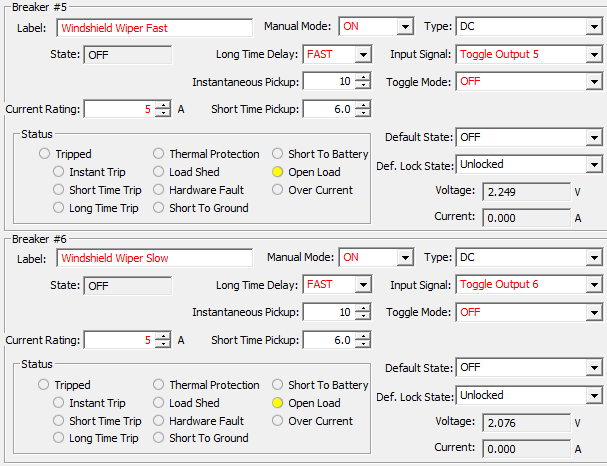Select Tripped radio button in Breaker #5
The height and width of the screenshot is (466, 607).
(44, 154)
